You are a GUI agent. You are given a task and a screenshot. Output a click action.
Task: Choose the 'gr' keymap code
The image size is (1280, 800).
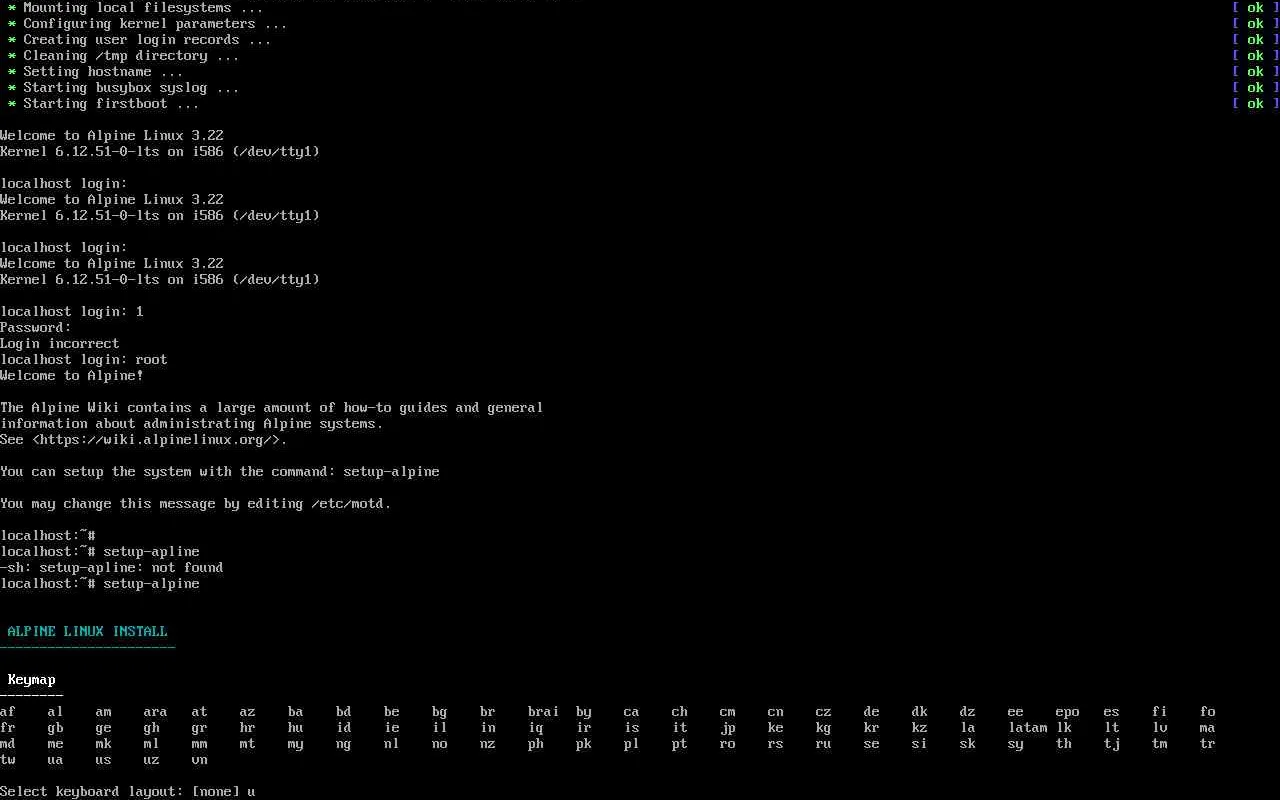tap(200, 727)
